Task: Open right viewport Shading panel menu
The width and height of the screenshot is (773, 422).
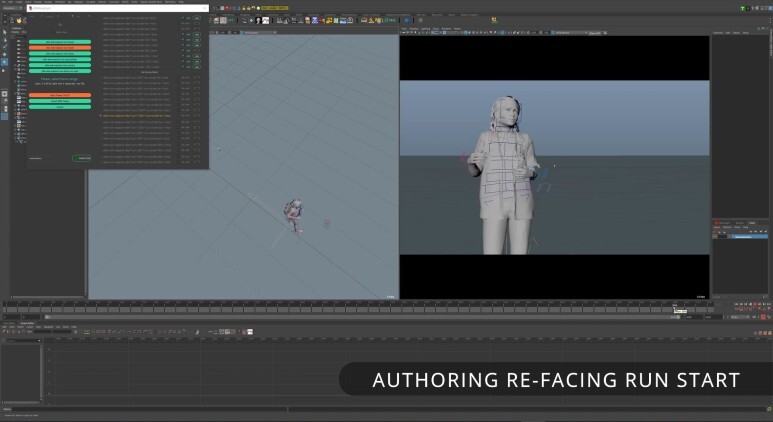Action: 414,29
